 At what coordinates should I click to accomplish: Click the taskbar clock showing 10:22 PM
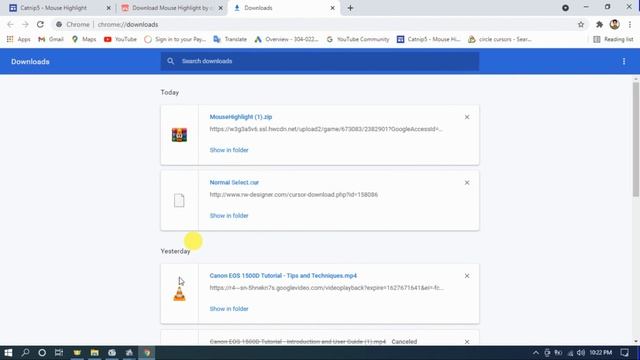click(x=600, y=353)
